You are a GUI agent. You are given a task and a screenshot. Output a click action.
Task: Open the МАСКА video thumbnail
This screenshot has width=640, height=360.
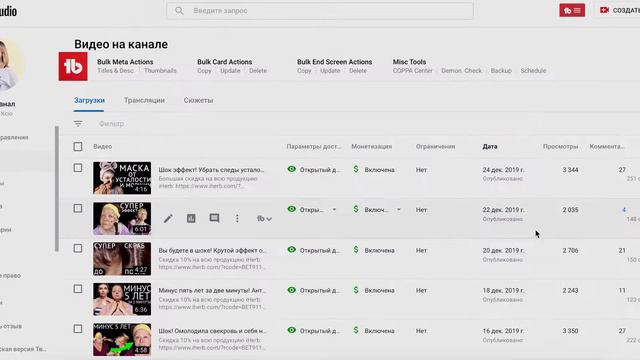[x=122, y=178]
